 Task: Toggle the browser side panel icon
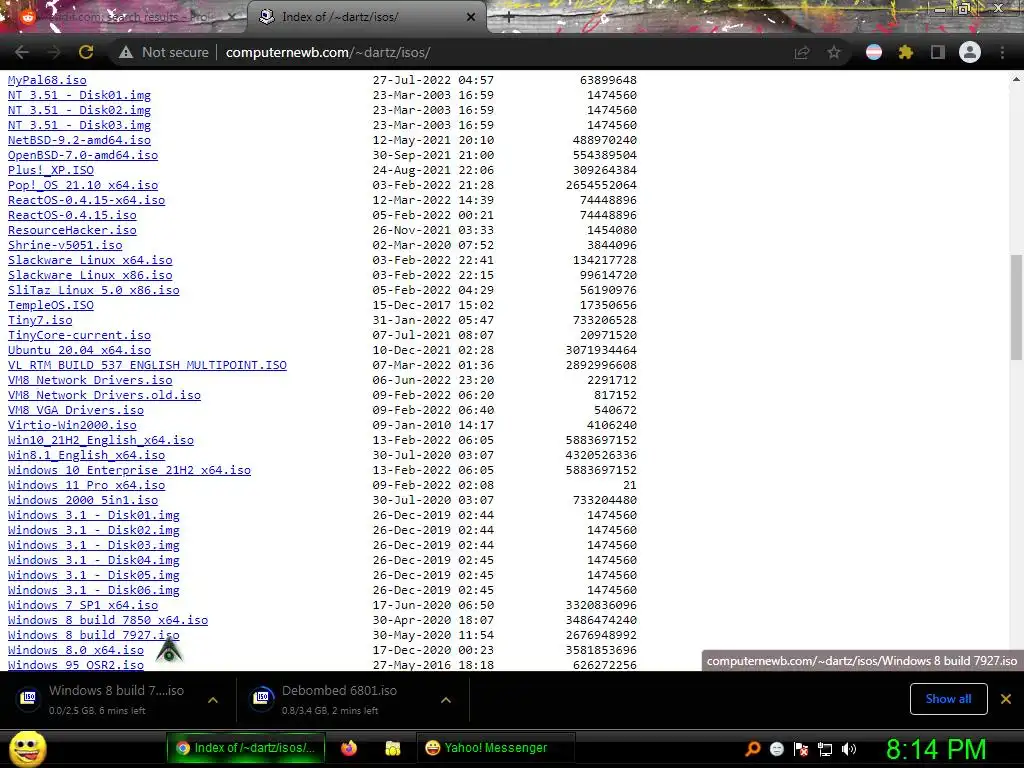coord(937,52)
